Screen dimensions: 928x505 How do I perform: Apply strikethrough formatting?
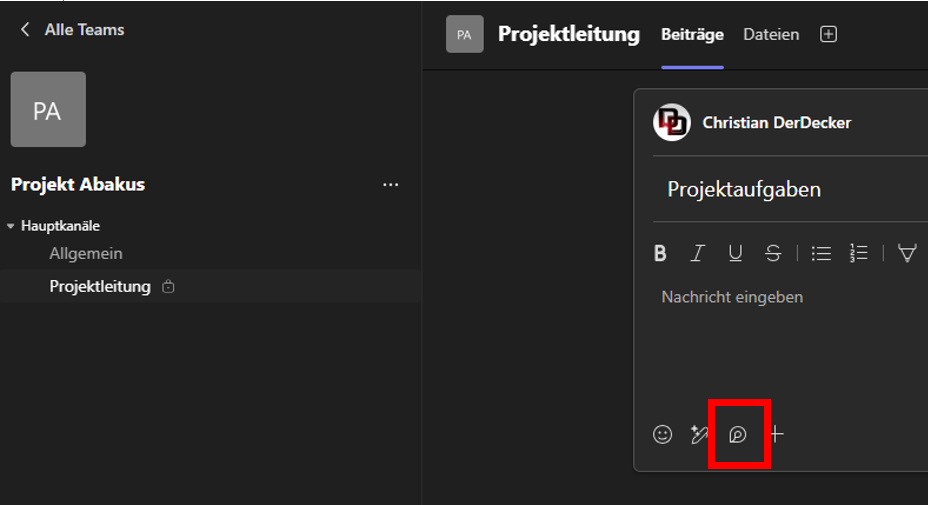tap(772, 253)
